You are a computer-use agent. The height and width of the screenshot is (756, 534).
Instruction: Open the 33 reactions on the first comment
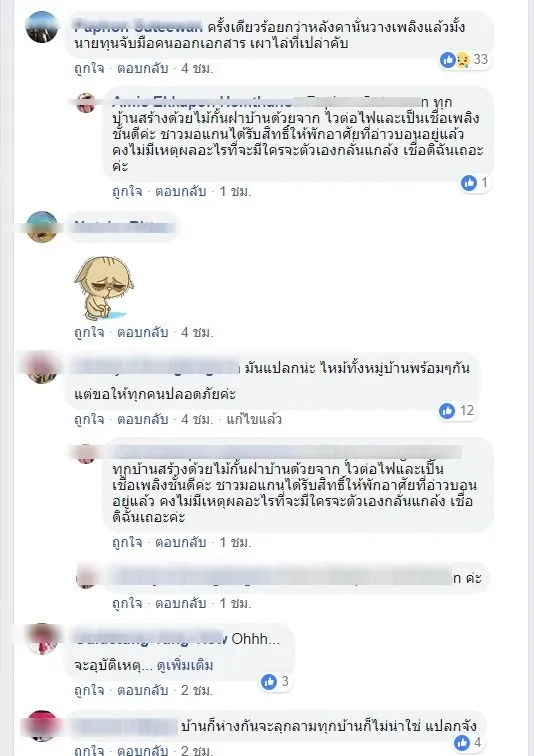(465, 59)
